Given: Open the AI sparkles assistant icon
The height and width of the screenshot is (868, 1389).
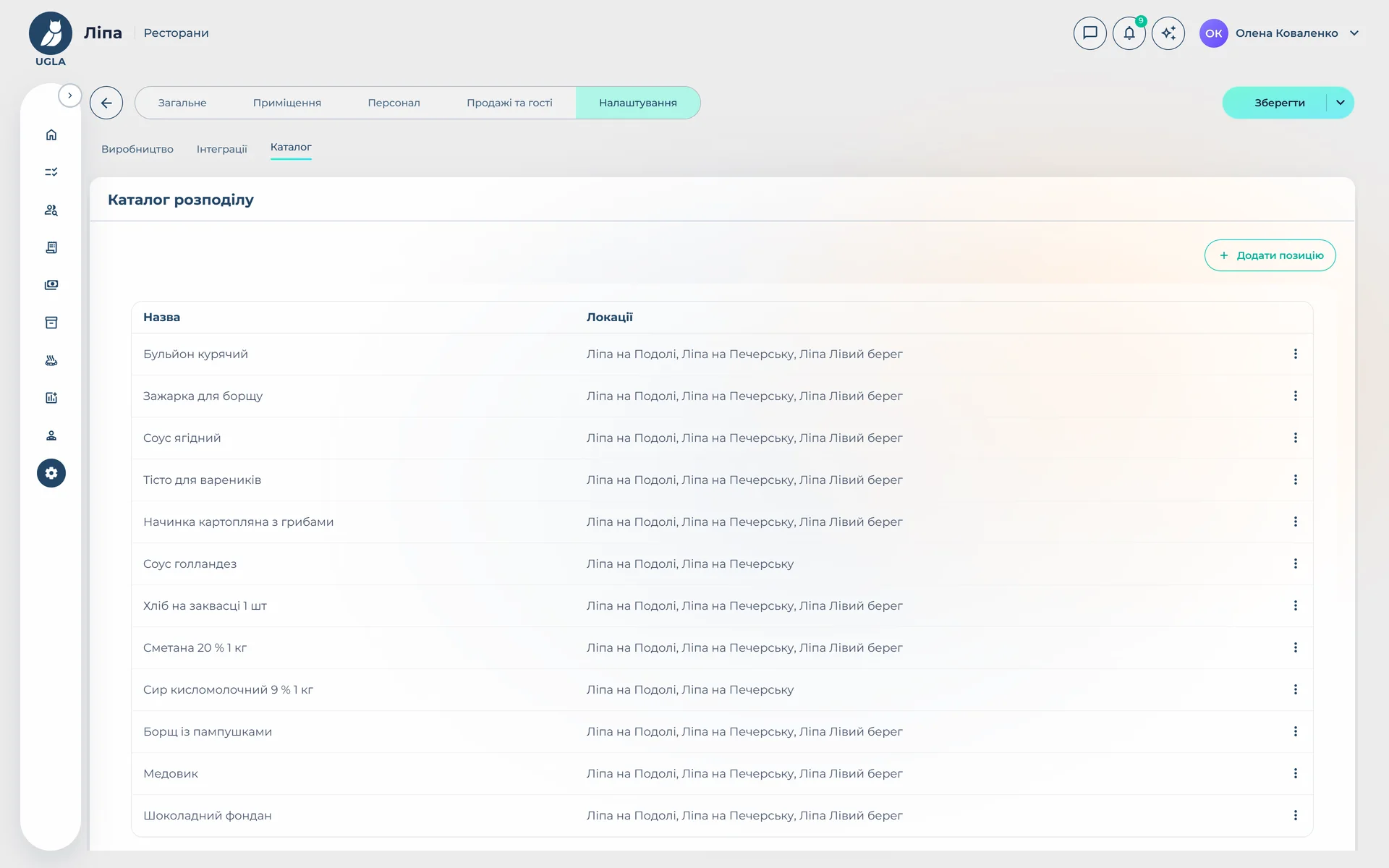Looking at the screenshot, I should point(1168,33).
